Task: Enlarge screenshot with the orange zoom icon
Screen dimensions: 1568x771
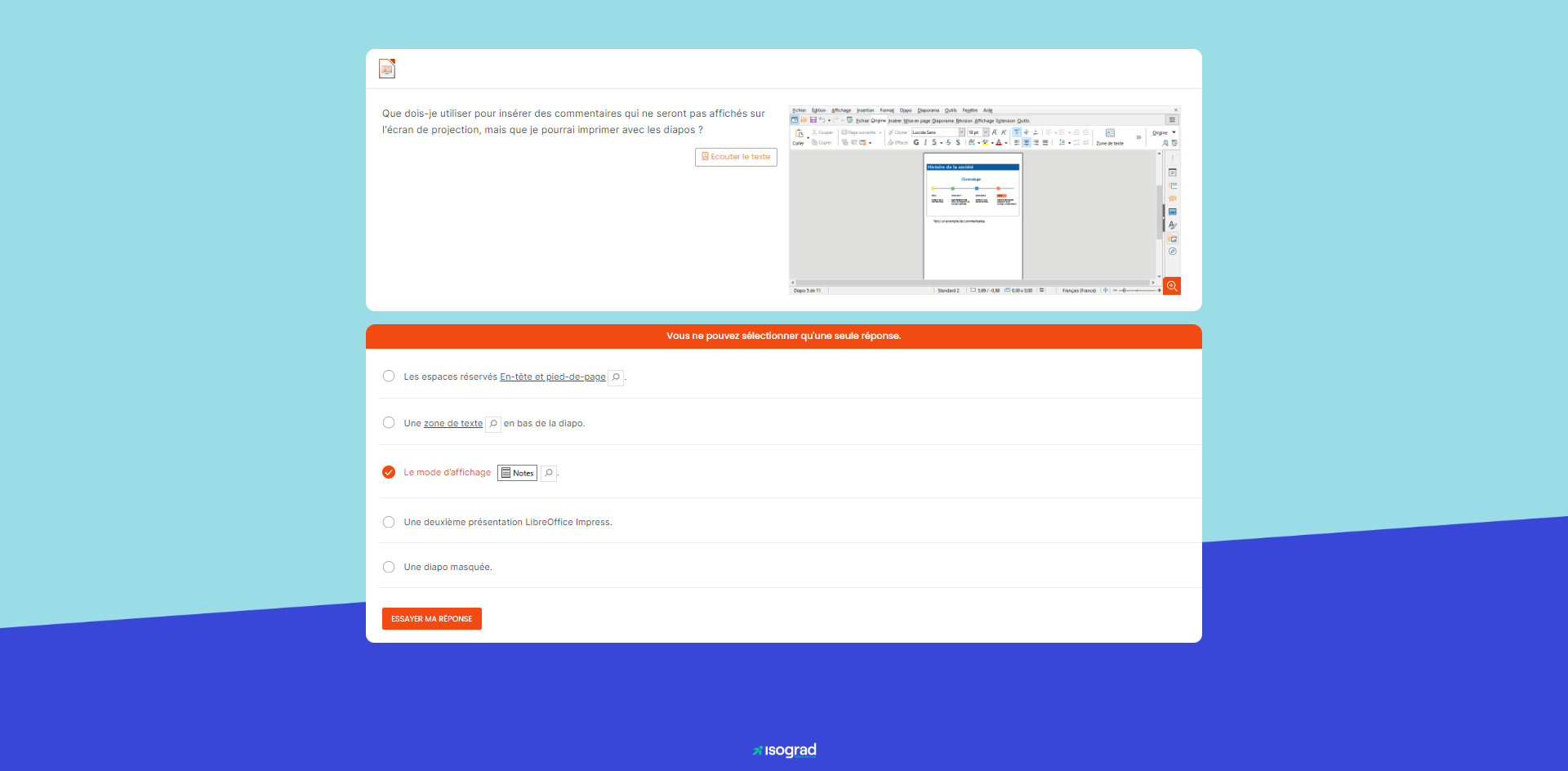Action: (1171, 286)
